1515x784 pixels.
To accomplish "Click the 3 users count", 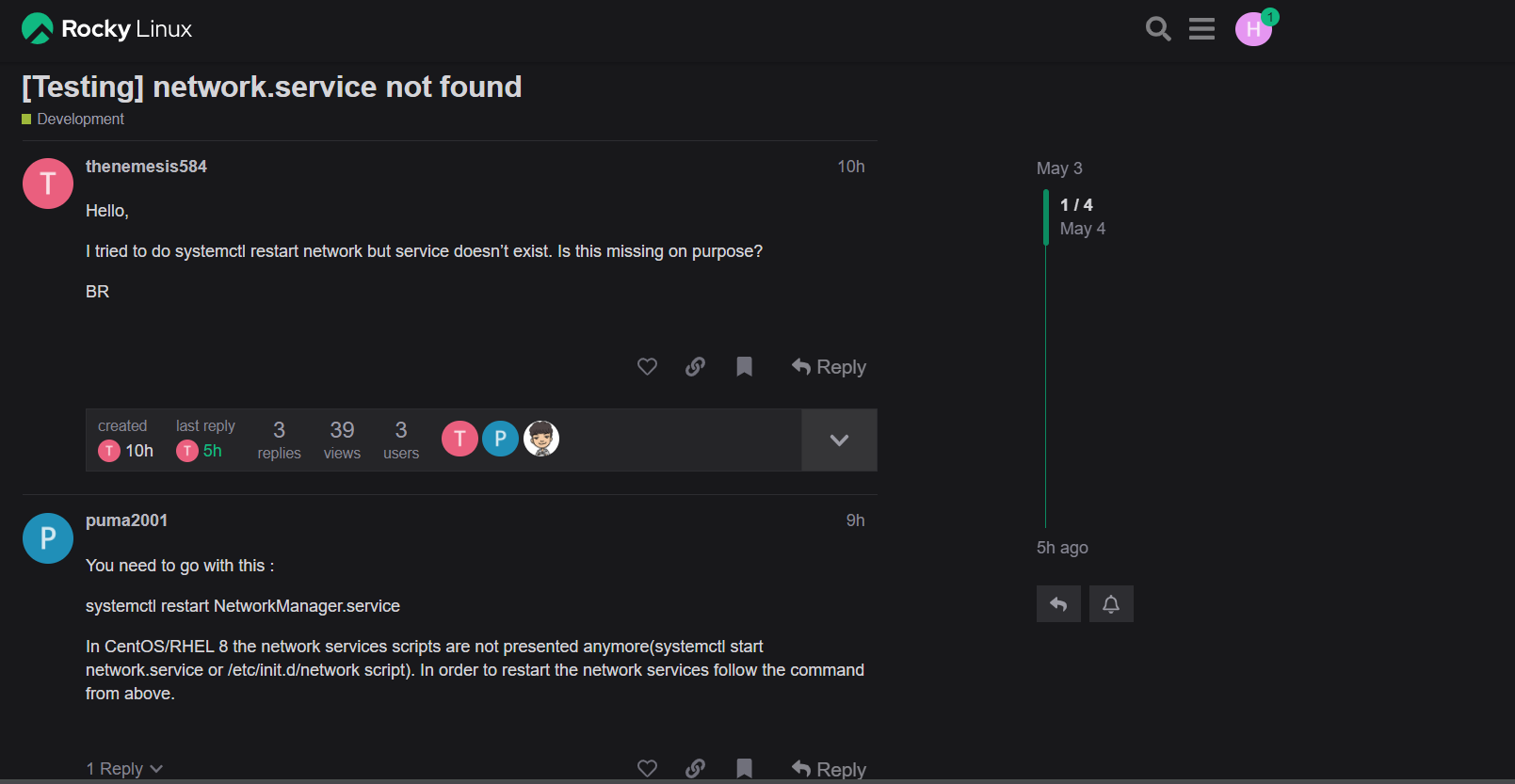I will 401,440.
